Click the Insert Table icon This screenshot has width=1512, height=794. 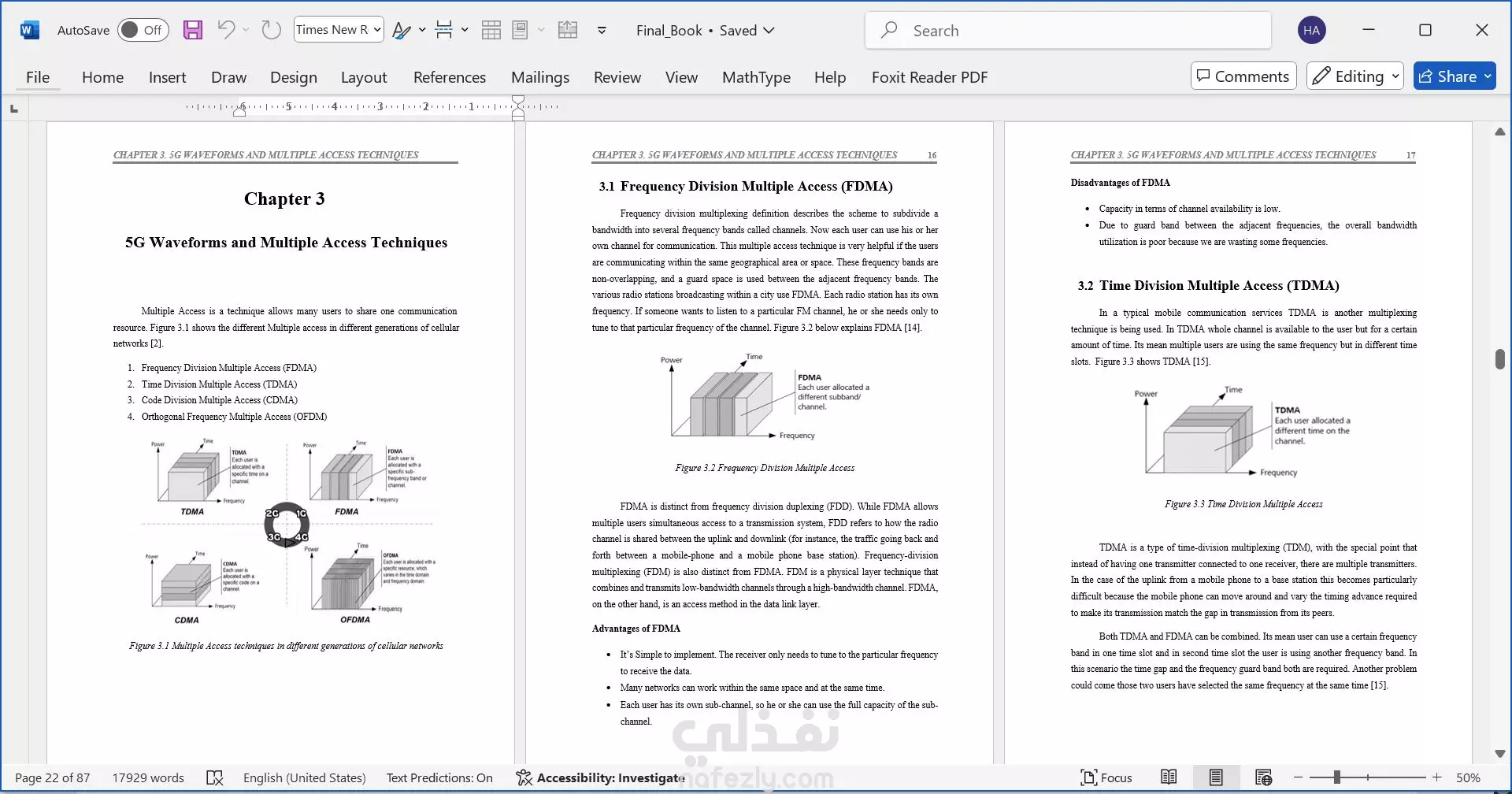(491, 30)
